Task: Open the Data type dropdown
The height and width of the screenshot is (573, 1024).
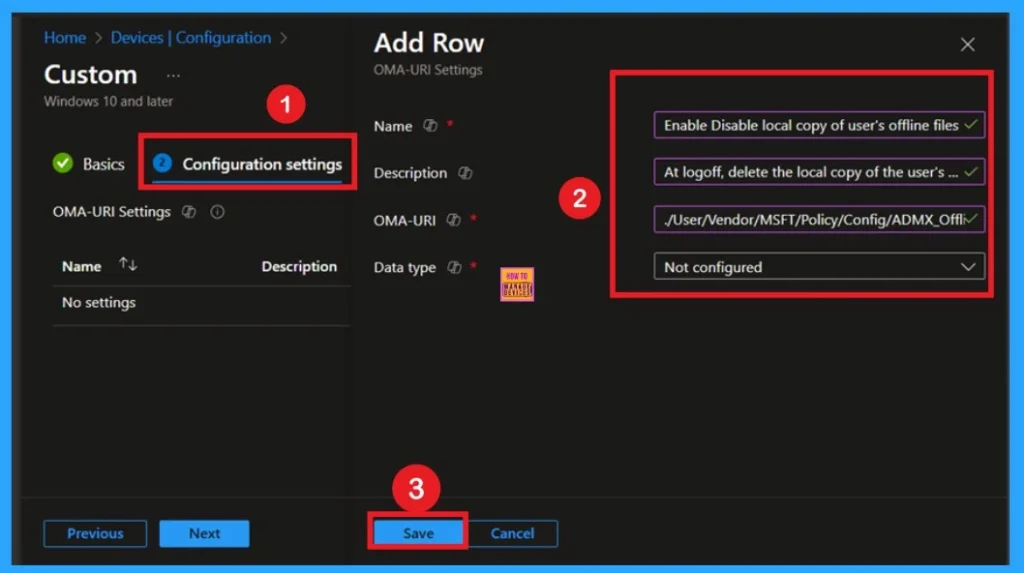Action: [x=819, y=267]
